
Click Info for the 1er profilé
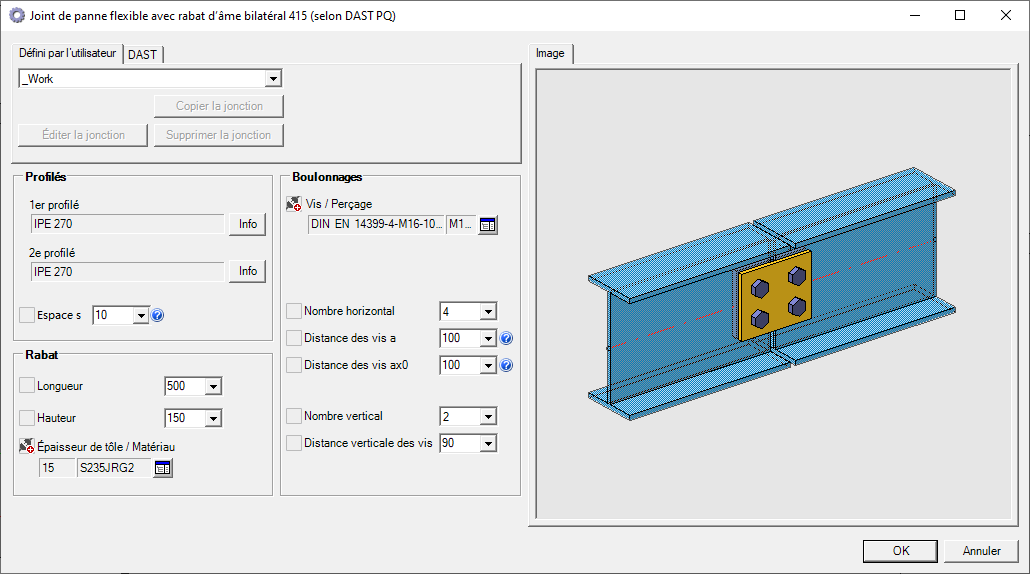coord(248,224)
